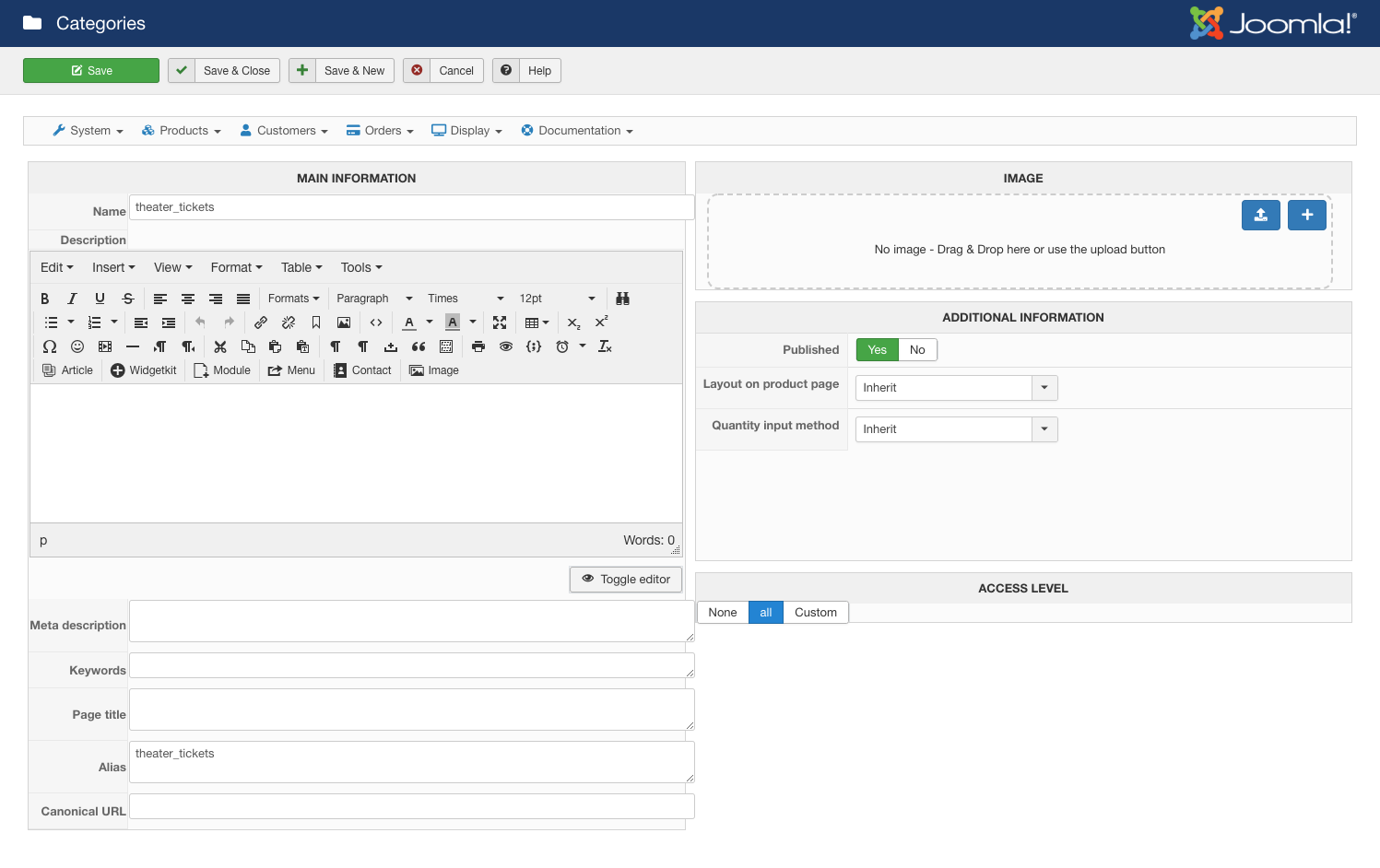
Task: Apply bold formatting in the editor
Action: tap(45, 299)
